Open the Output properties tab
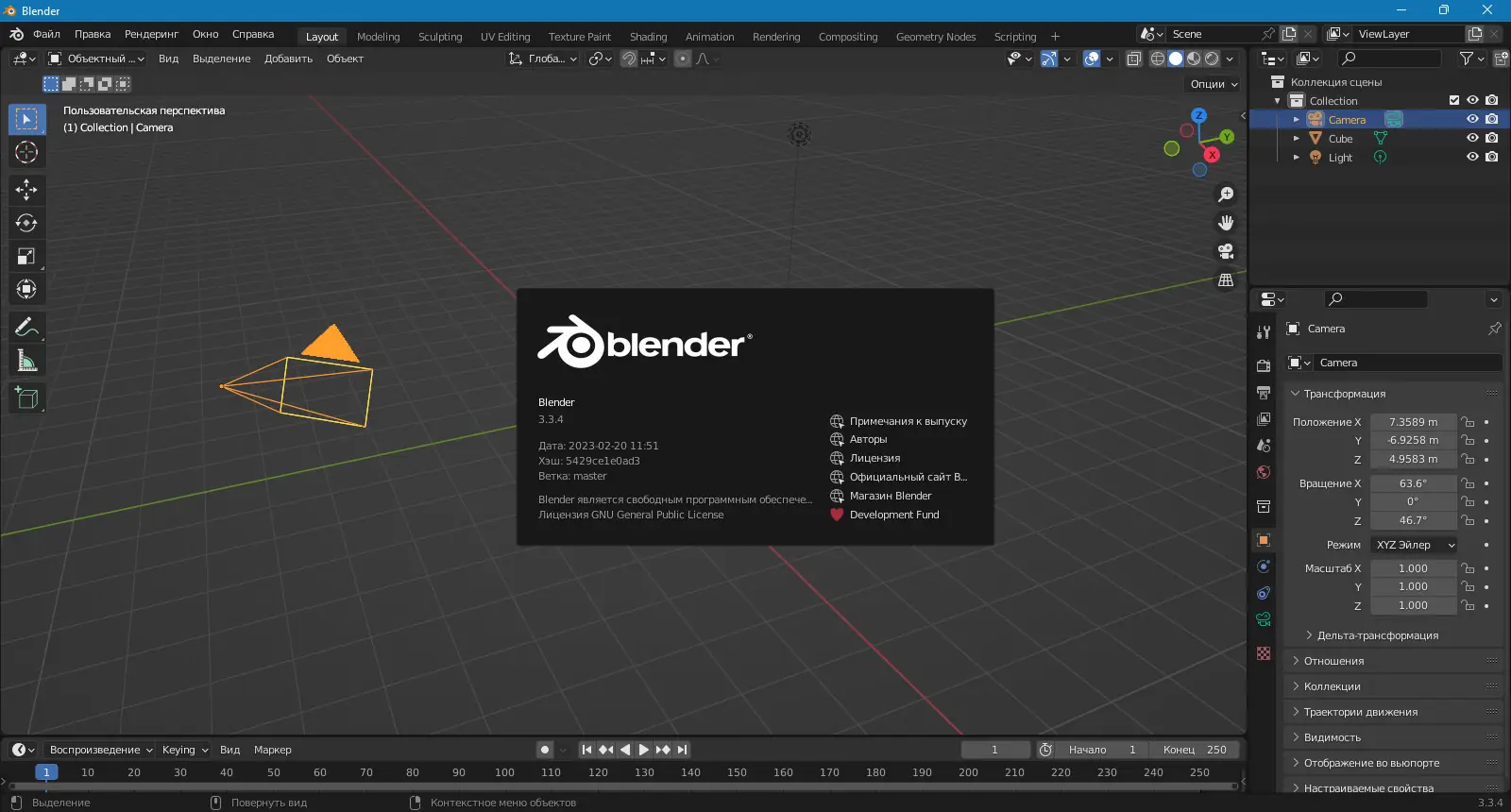The image size is (1511, 812). (x=1264, y=393)
